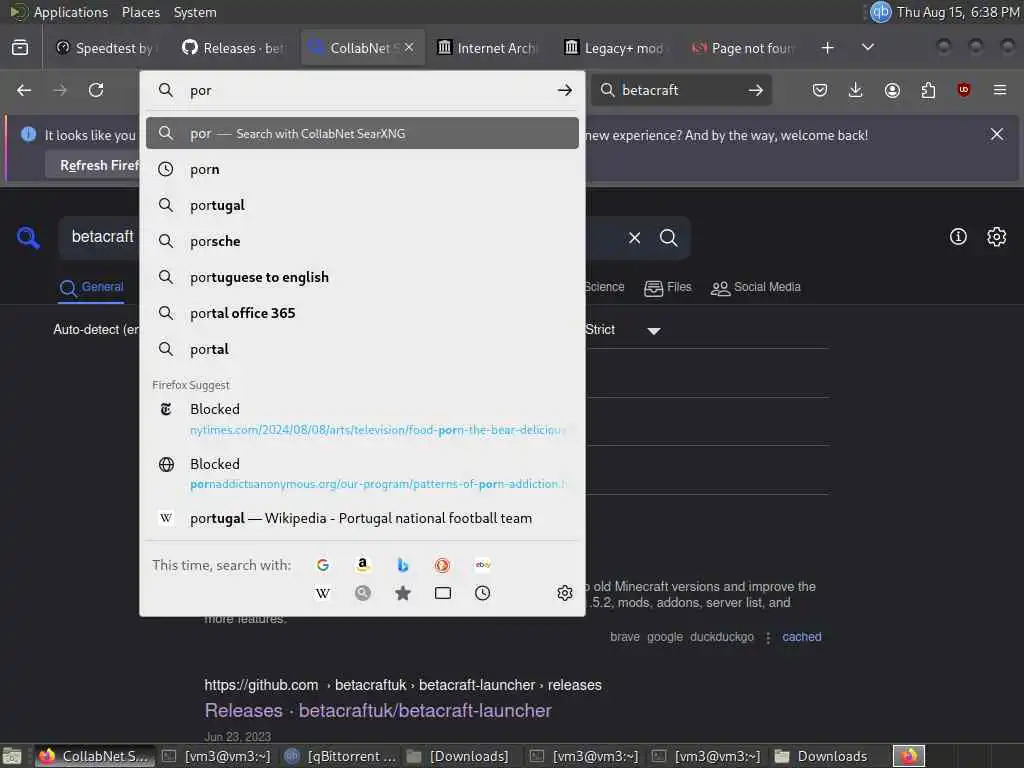The height and width of the screenshot is (768, 1024).
Task: Search history with the clock icon
Action: click(483, 593)
